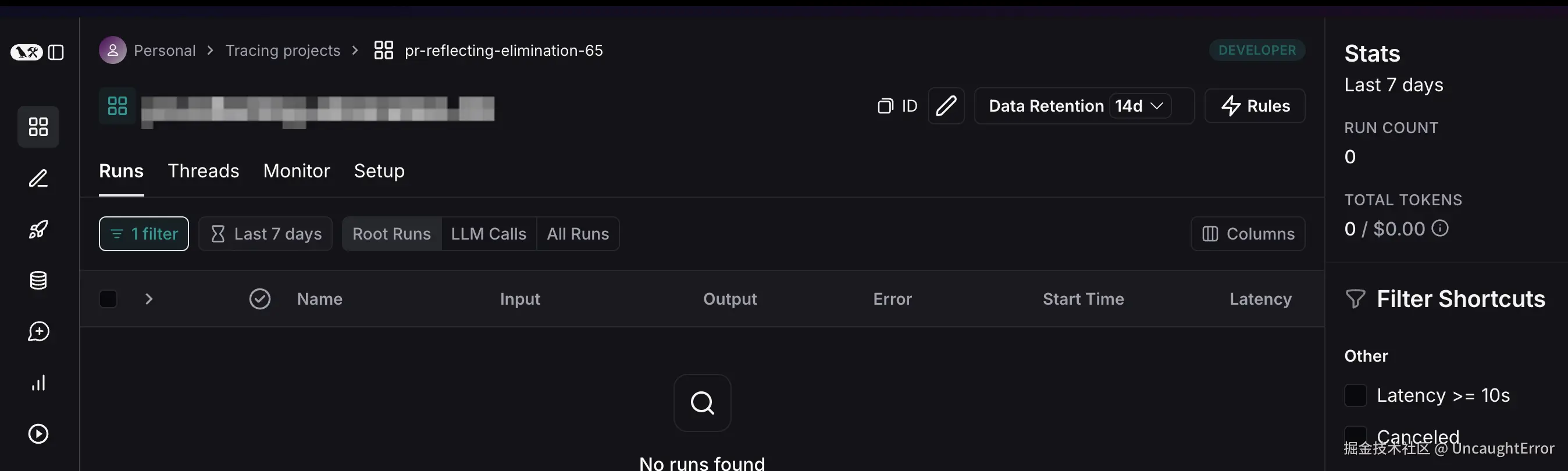Click the chat plus icon in sidebar

point(38,331)
